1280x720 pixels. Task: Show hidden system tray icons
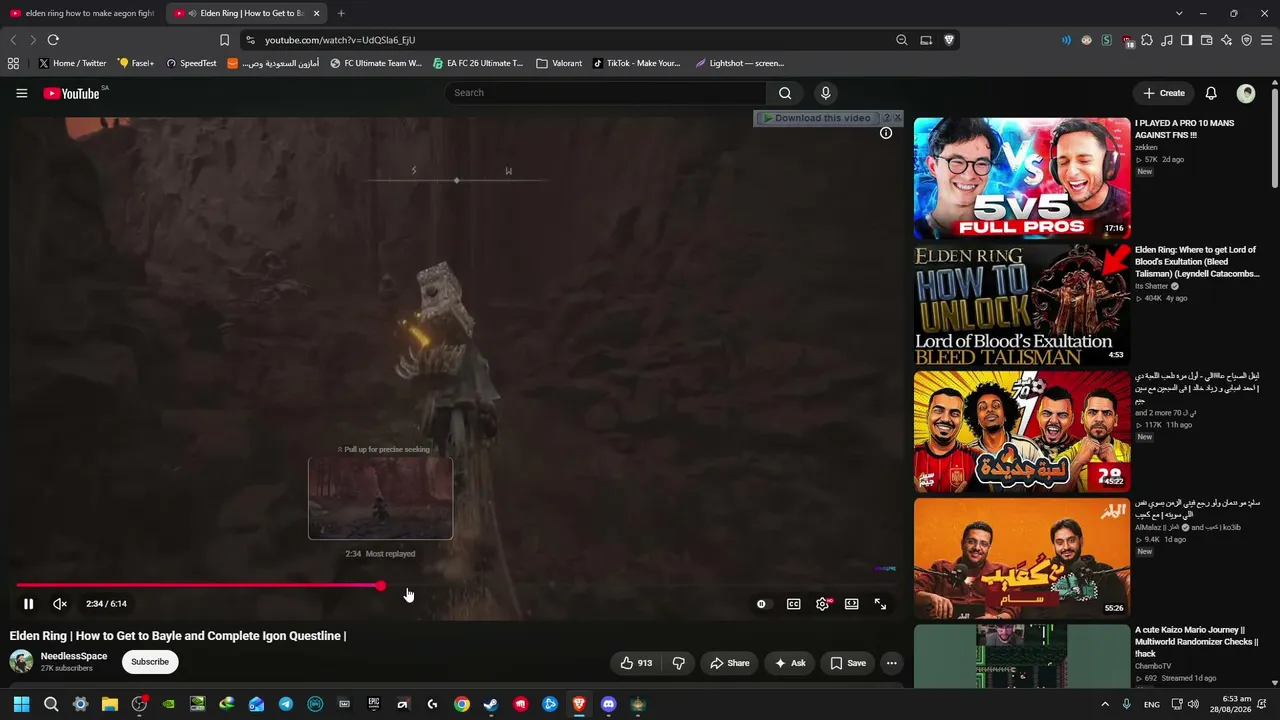click(1105, 704)
